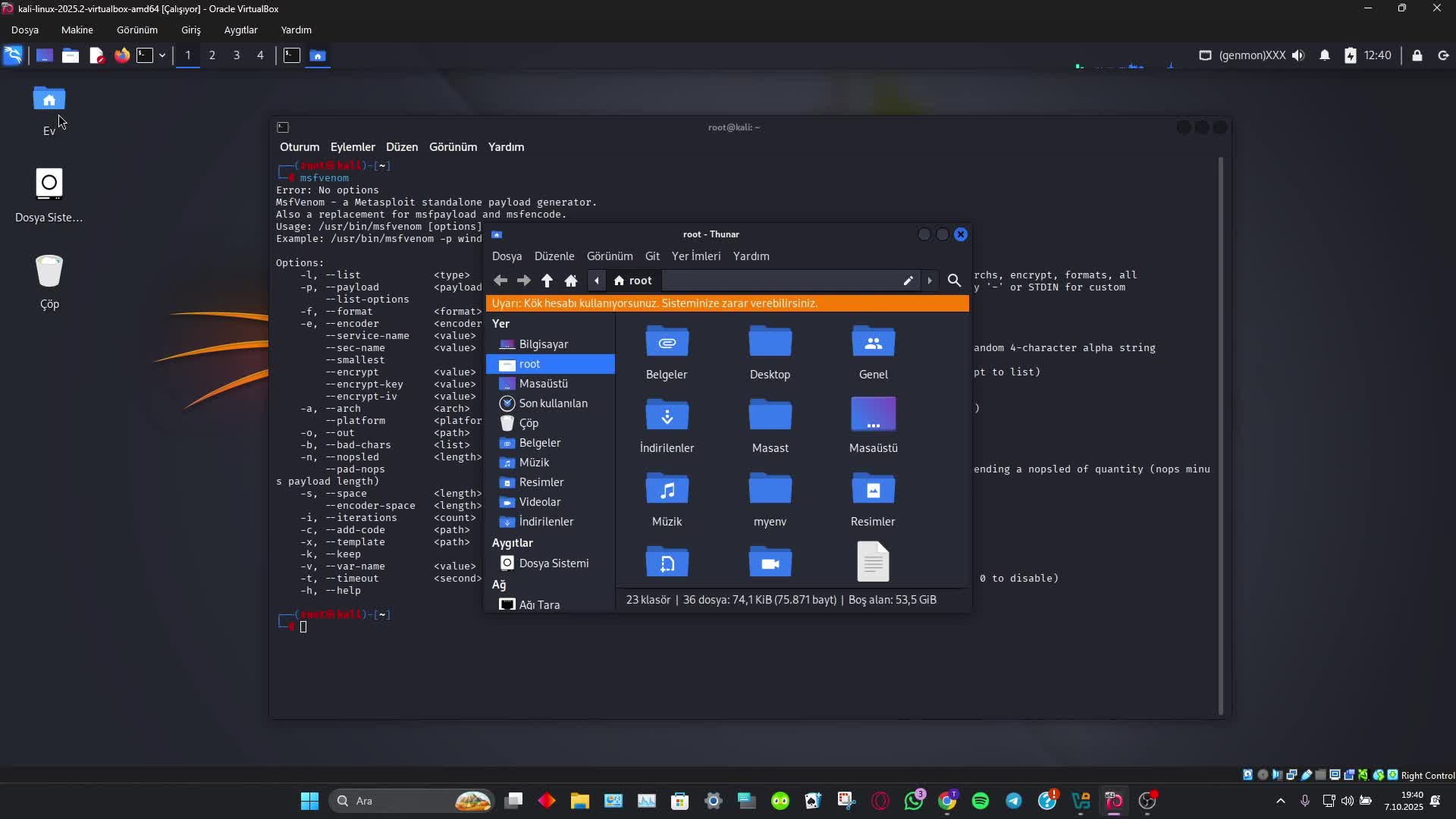This screenshot has width=1456, height=819.
Task: Open the Eylemler menu in terminal
Action: pyautogui.click(x=353, y=147)
